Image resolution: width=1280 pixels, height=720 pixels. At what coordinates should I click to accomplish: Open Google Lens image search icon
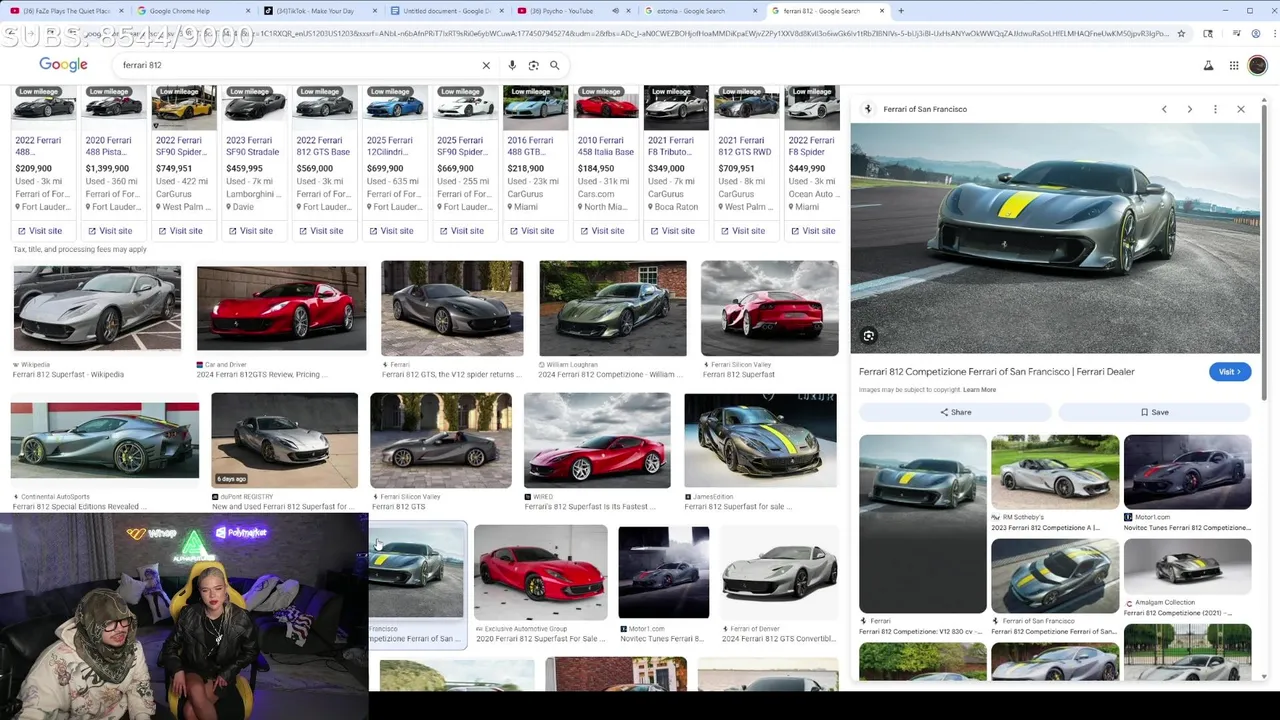click(533, 65)
